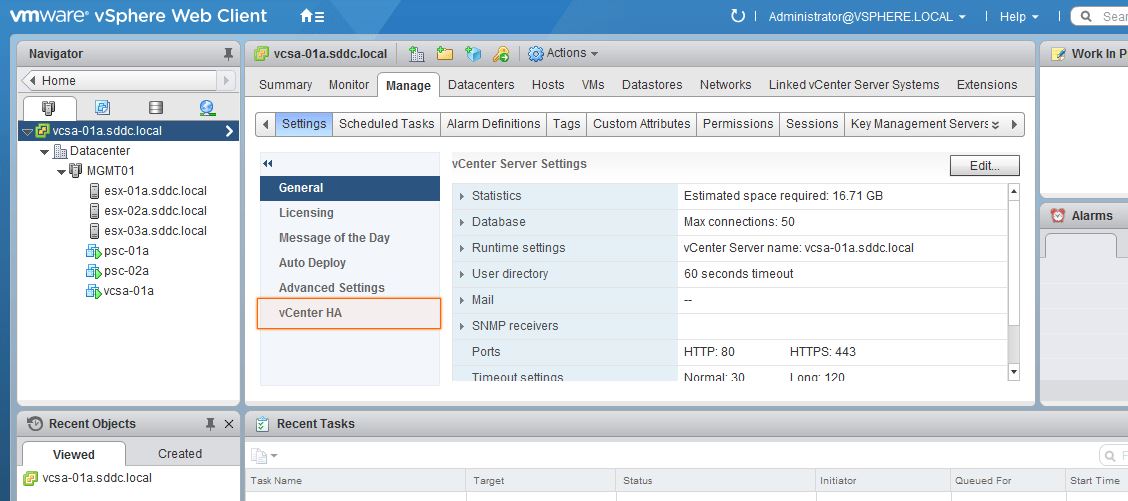Click the add-permission key toolbar icon

coord(501,53)
